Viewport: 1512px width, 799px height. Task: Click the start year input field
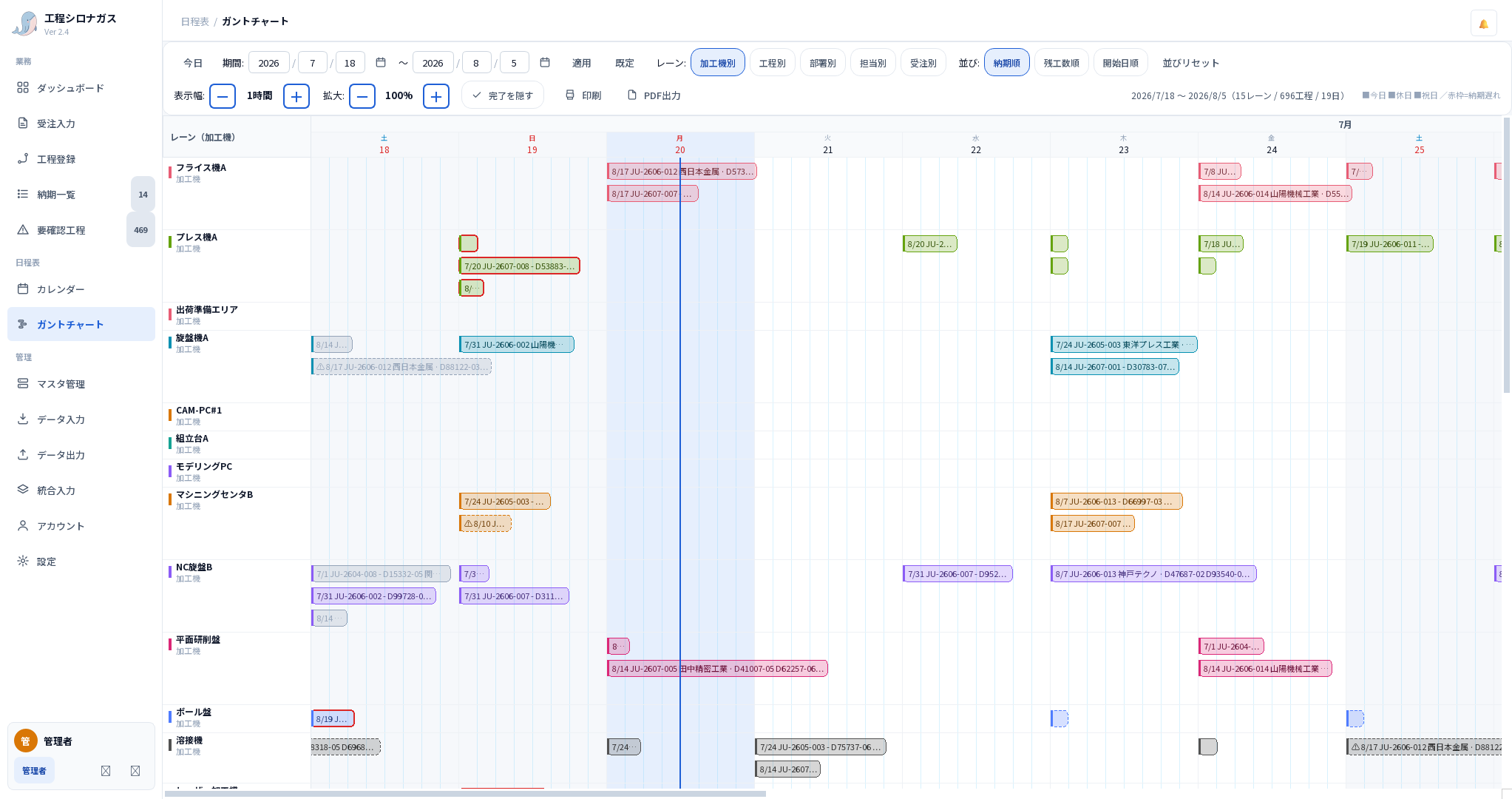coord(269,63)
